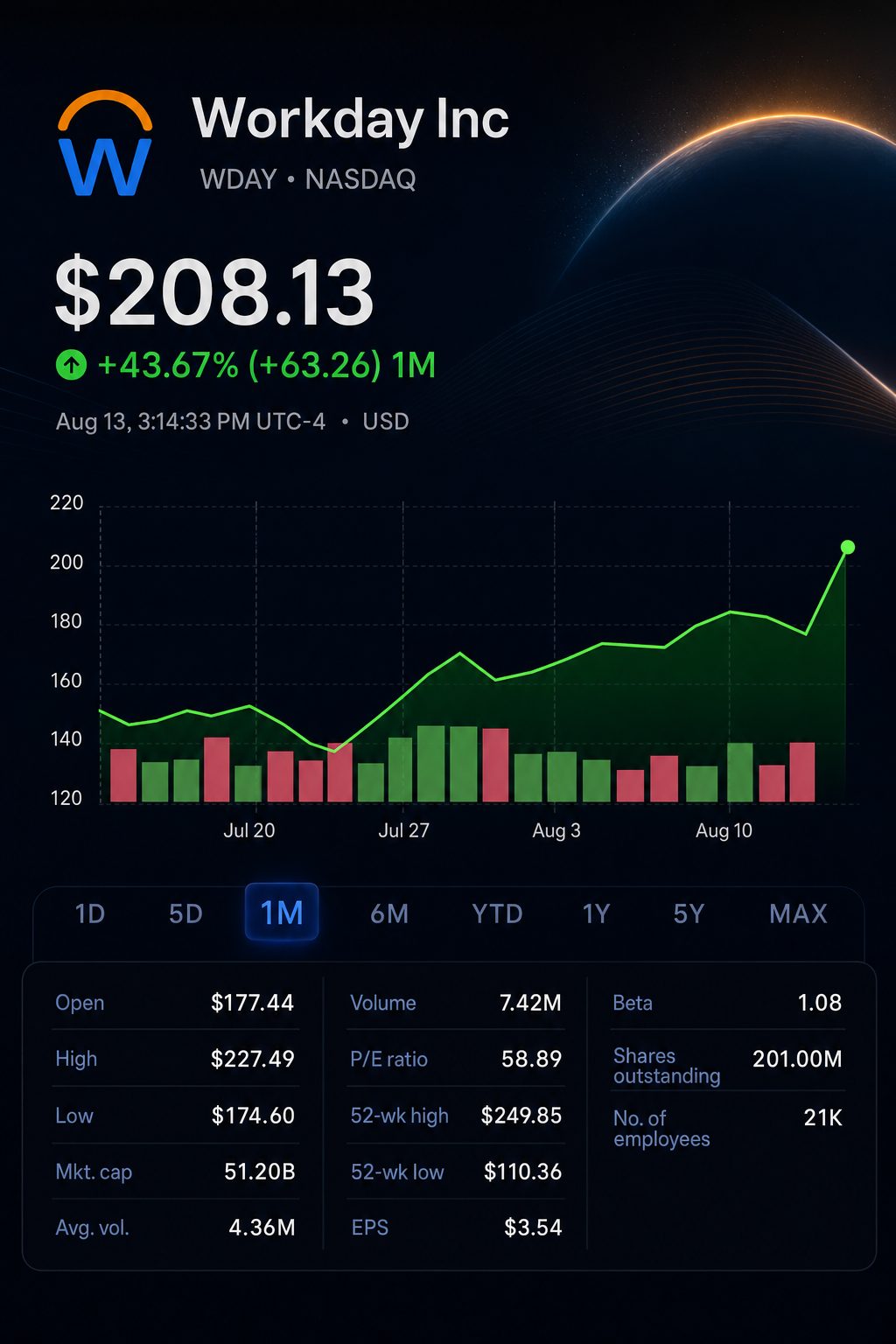This screenshot has height=1344, width=896.
Task: Click the Volume stat label
Action: pyautogui.click(x=383, y=1003)
